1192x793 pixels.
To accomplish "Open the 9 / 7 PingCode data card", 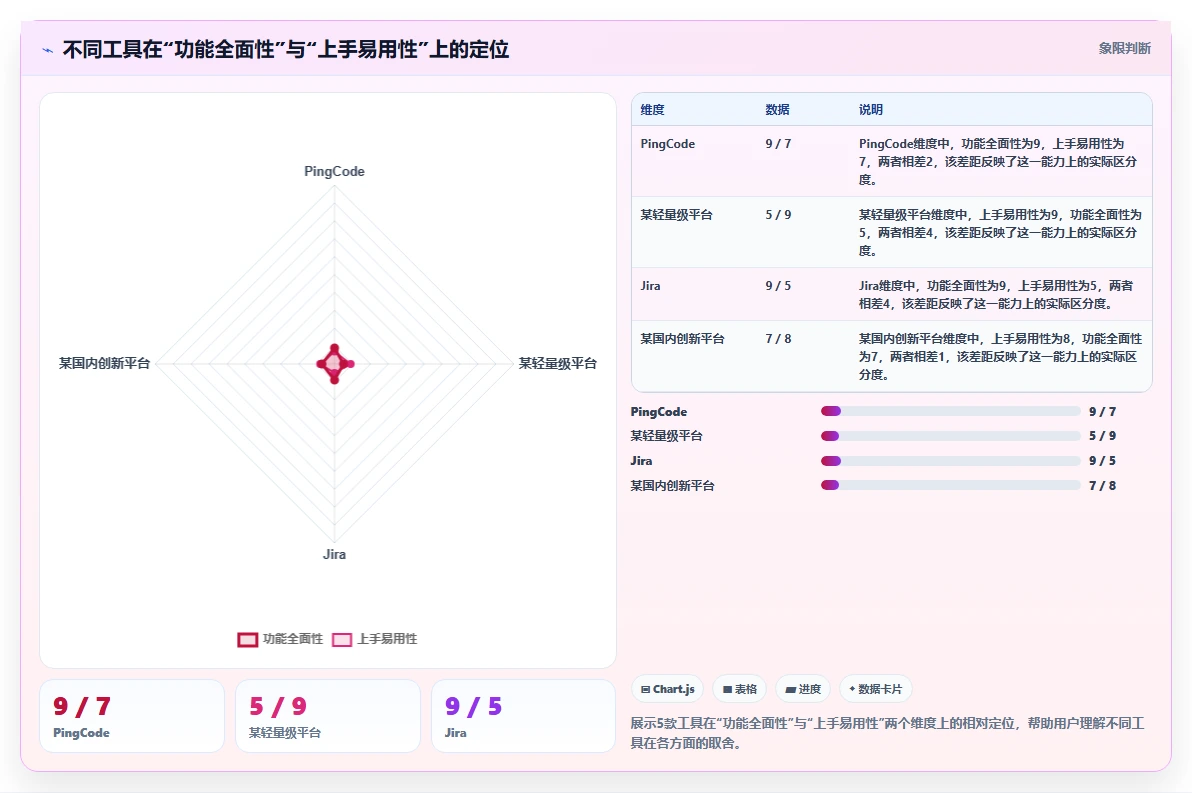I will click(132, 716).
